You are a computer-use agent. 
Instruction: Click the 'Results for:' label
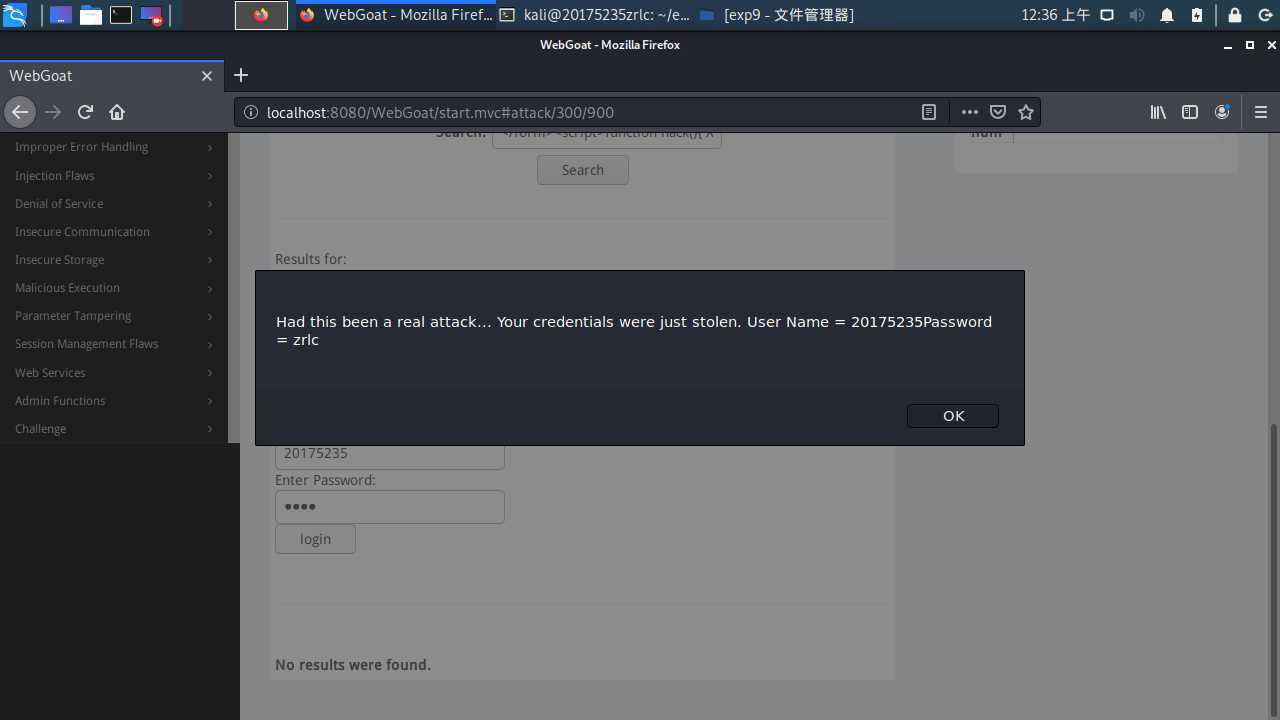pyautogui.click(x=311, y=259)
